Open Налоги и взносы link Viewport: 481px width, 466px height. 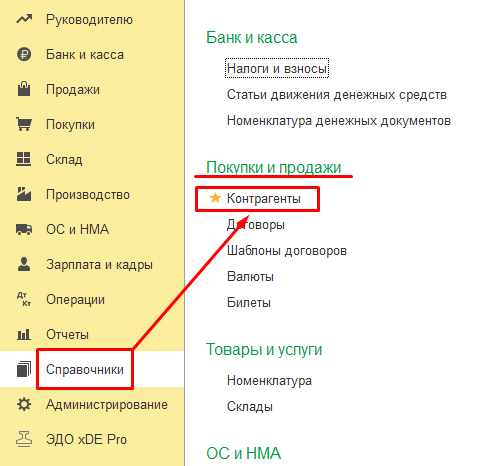coord(277,69)
